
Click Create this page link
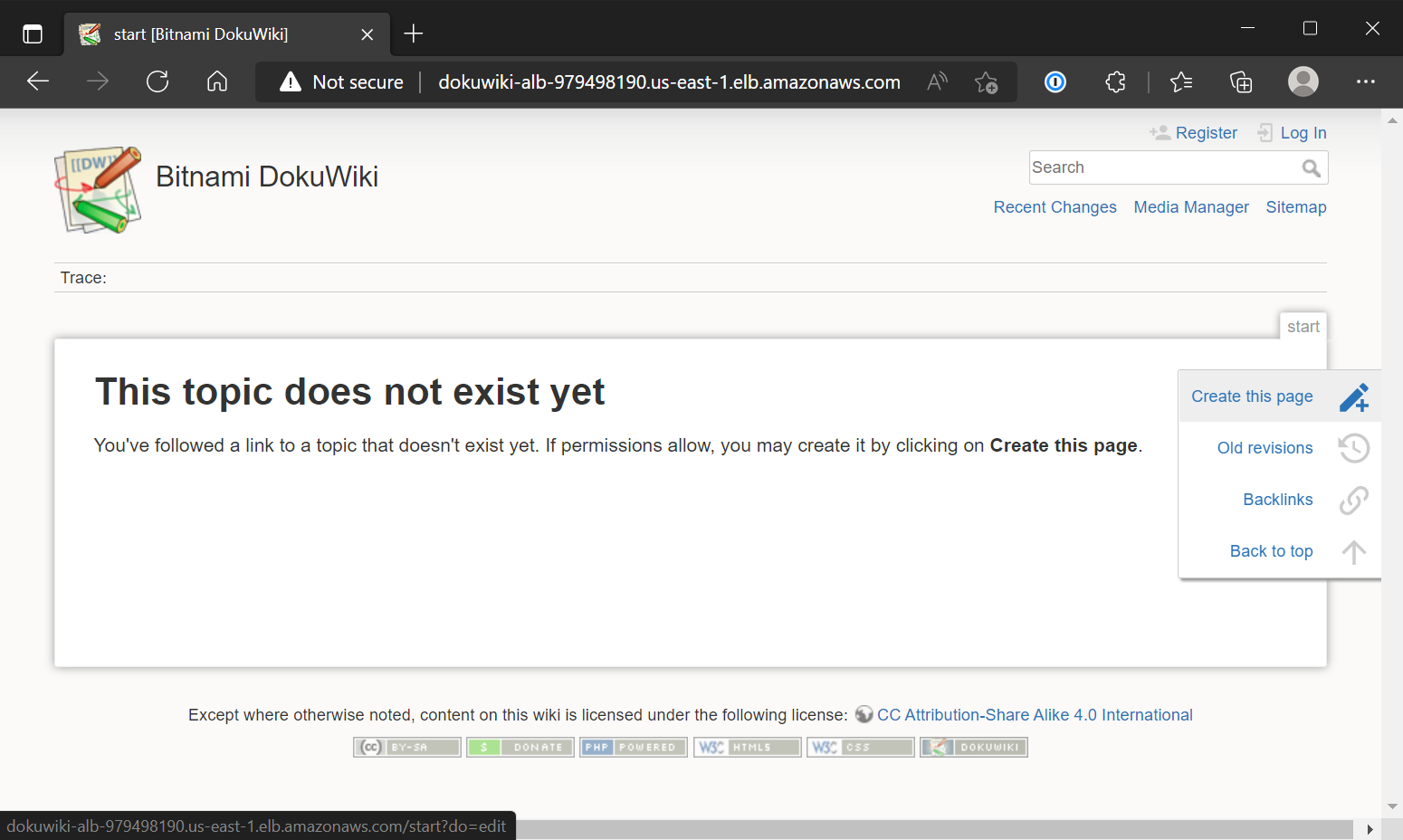click(1252, 396)
